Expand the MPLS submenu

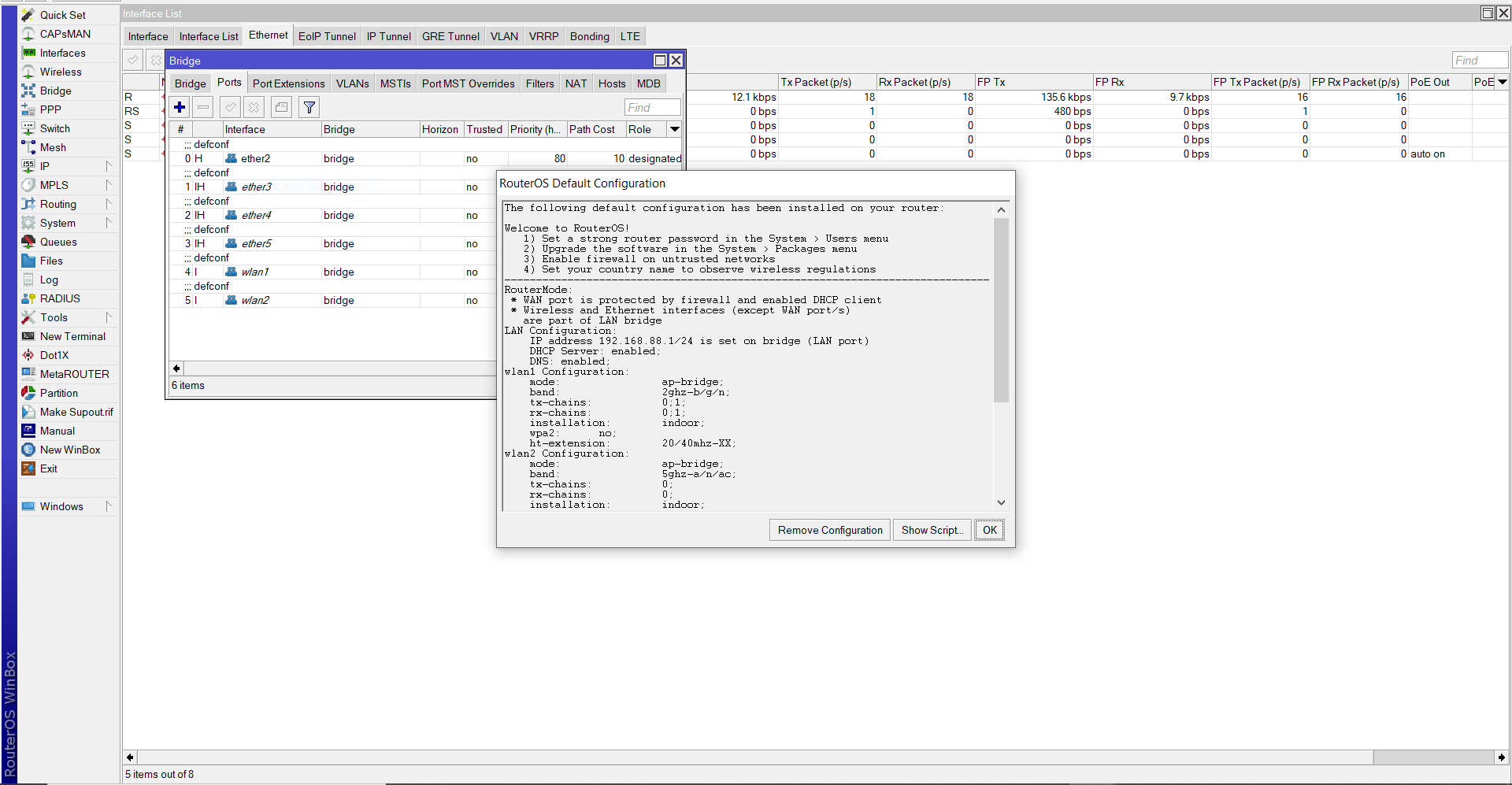tap(109, 185)
